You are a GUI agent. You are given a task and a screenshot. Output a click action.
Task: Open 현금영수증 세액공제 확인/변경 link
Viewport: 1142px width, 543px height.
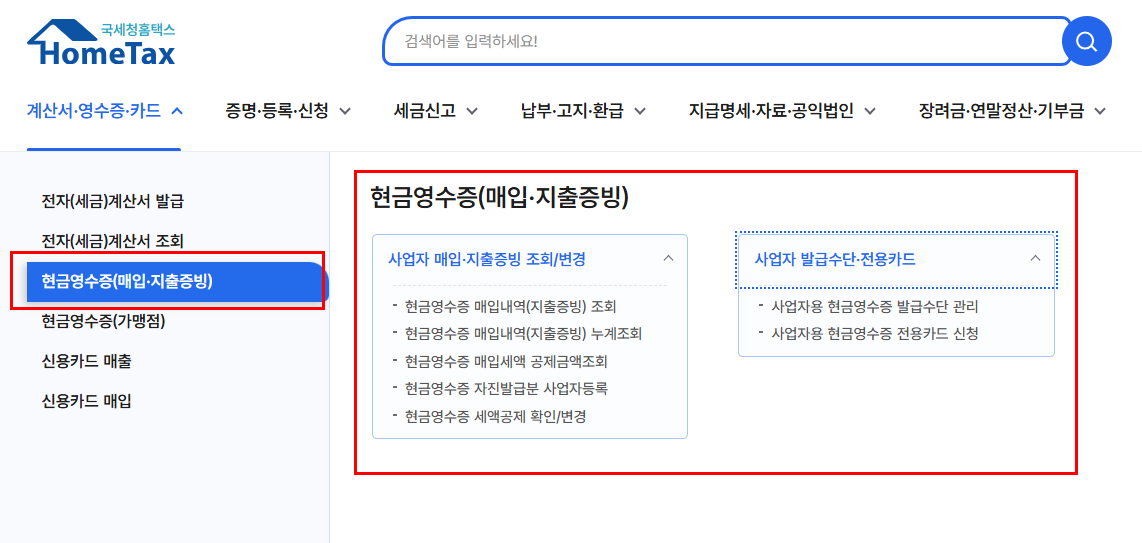pyautogui.click(x=495, y=417)
